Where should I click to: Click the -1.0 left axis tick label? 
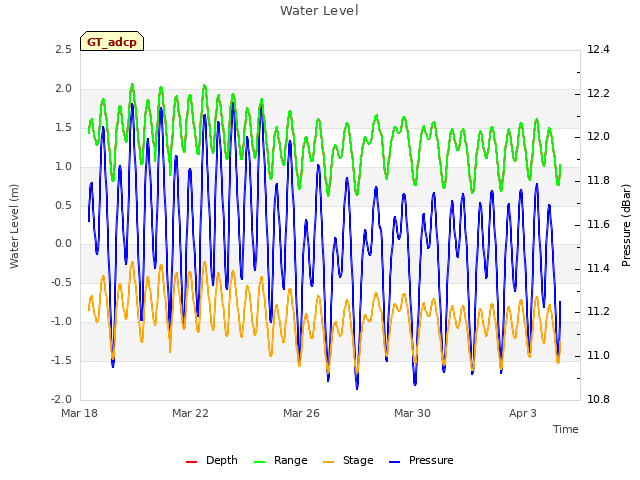point(61,322)
